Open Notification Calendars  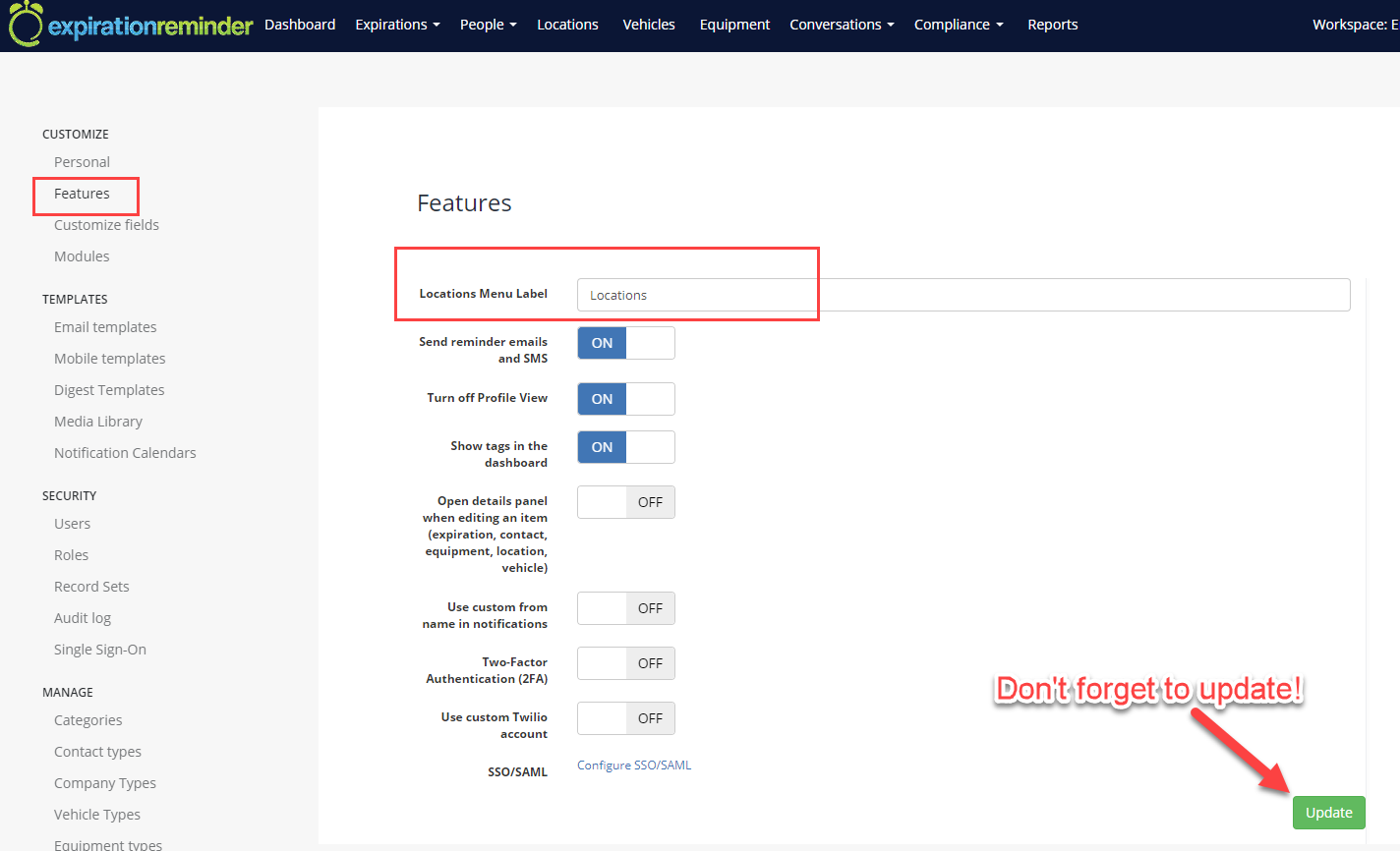(125, 453)
